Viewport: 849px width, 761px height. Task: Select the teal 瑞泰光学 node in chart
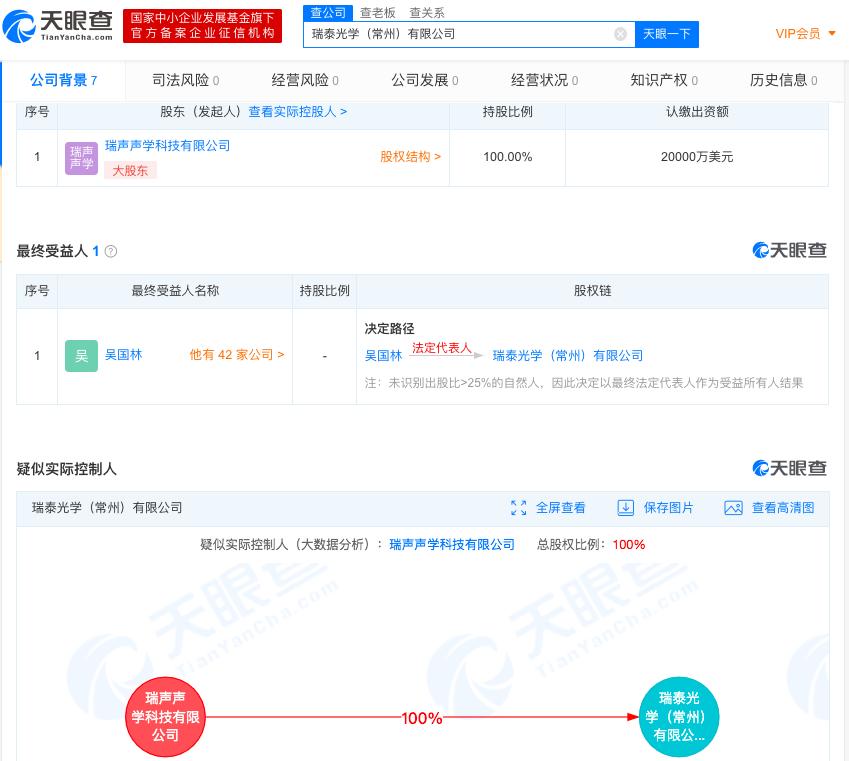pos(679,717)
